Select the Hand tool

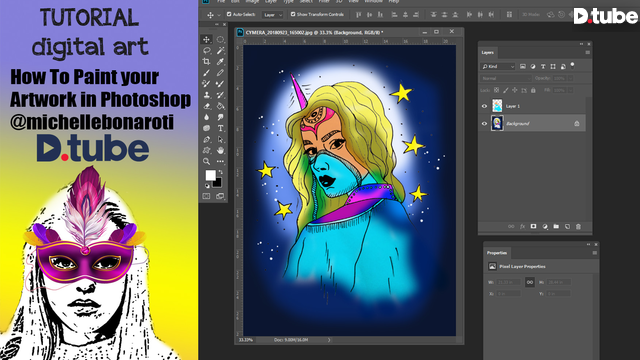click(x=220, y=151)
